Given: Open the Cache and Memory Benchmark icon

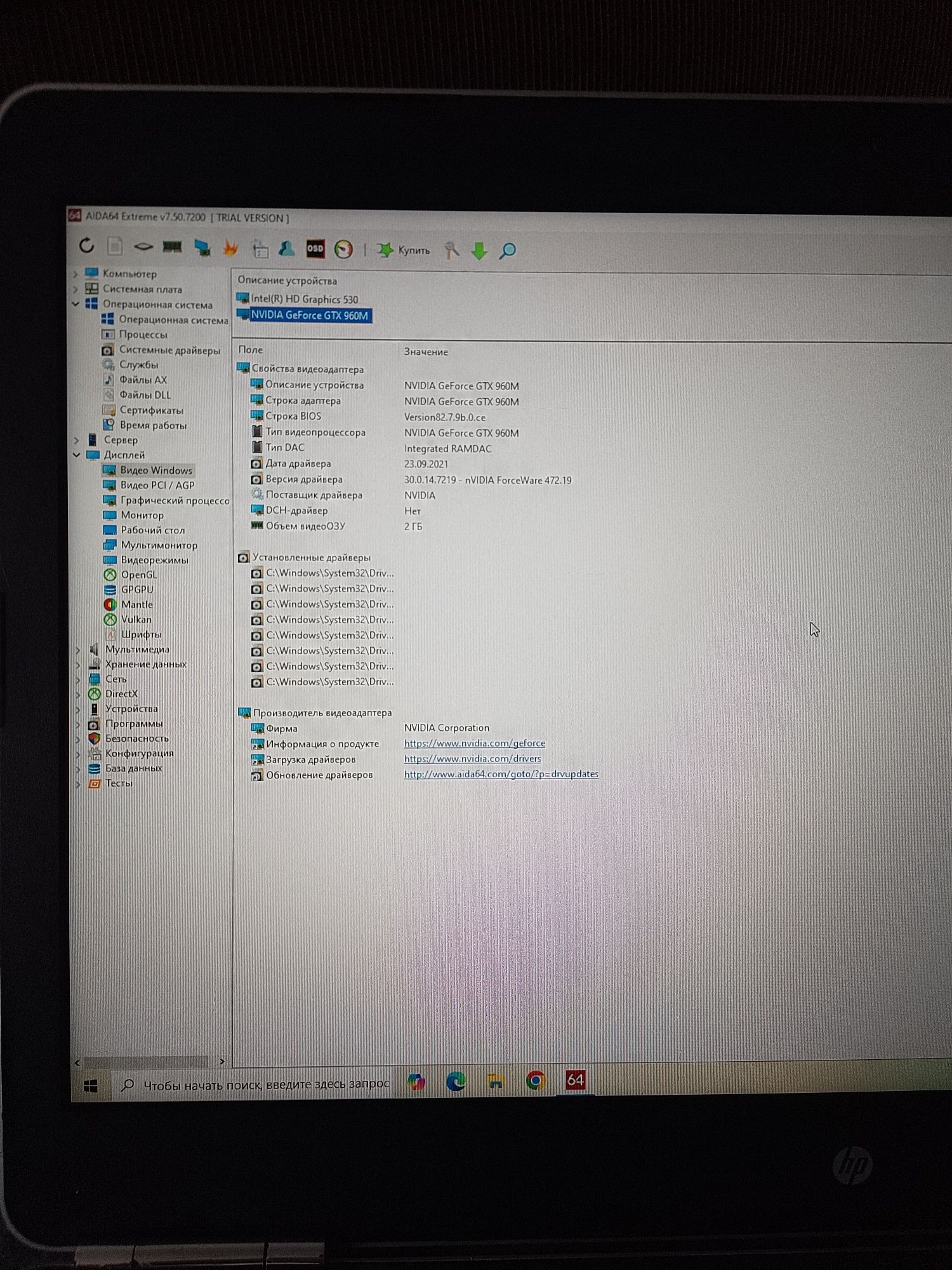Looking at the screenshot, I should [172, 246].
